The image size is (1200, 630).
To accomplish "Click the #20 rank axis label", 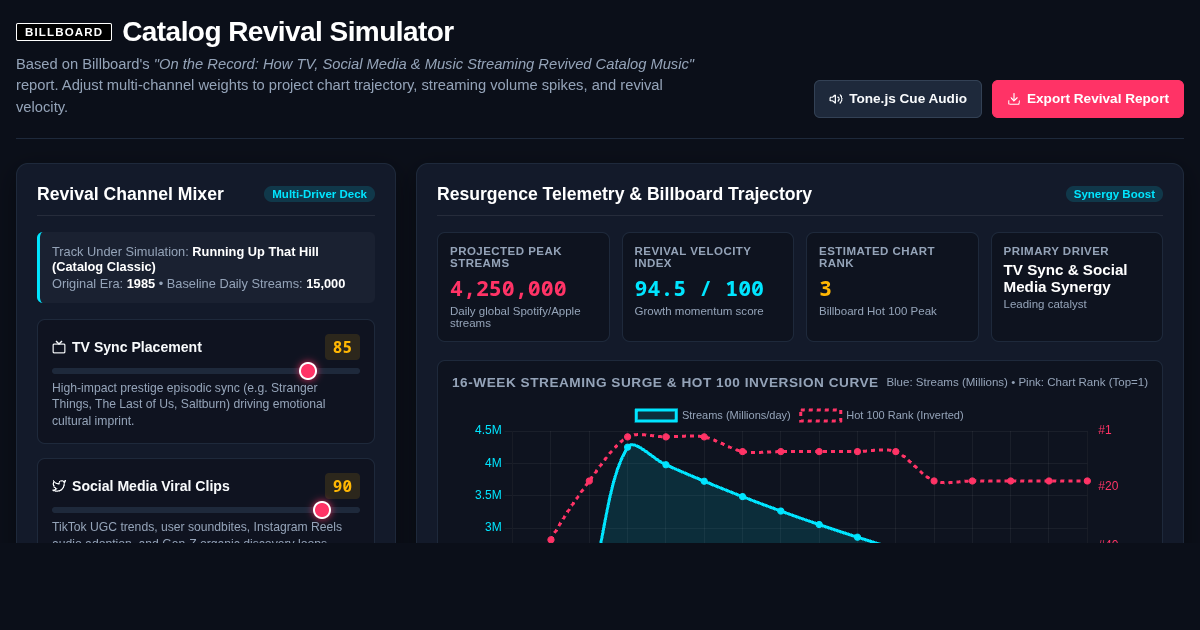I will coord(1108,486).
